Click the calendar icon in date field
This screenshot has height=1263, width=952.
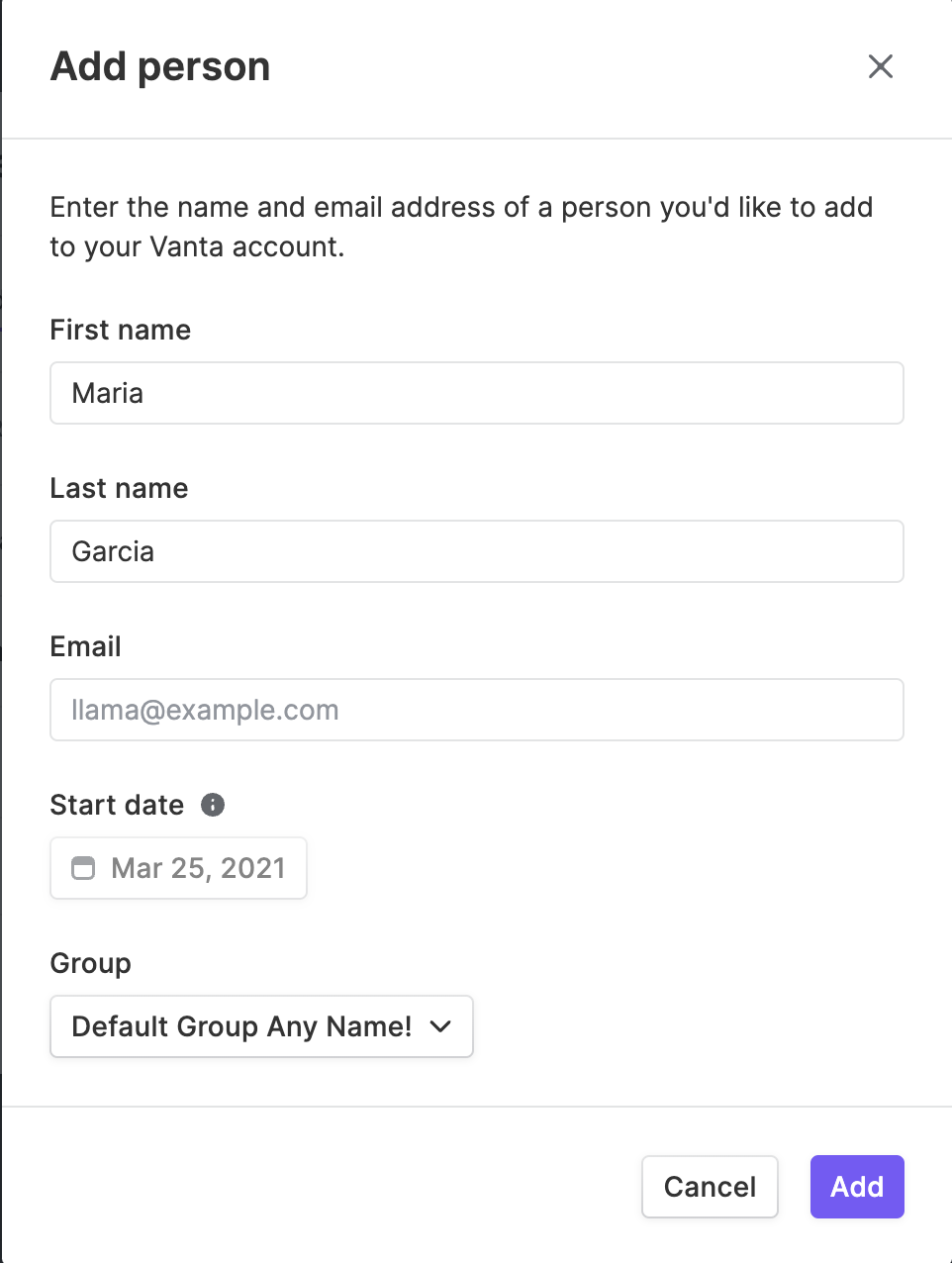tap(83, 868)
